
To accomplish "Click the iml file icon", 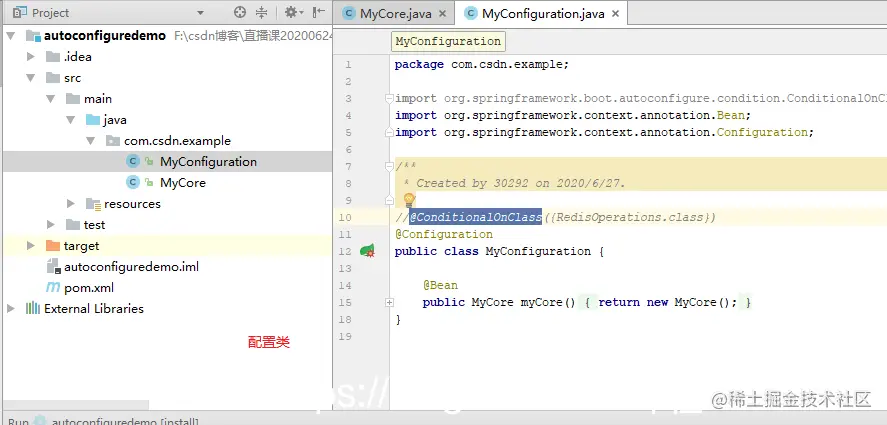I will 53,267.
